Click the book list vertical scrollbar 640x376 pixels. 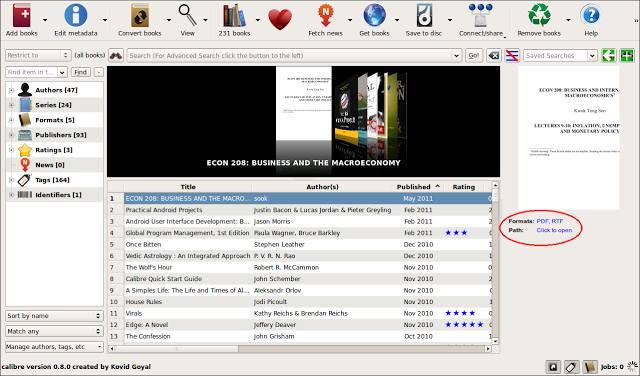495,263
